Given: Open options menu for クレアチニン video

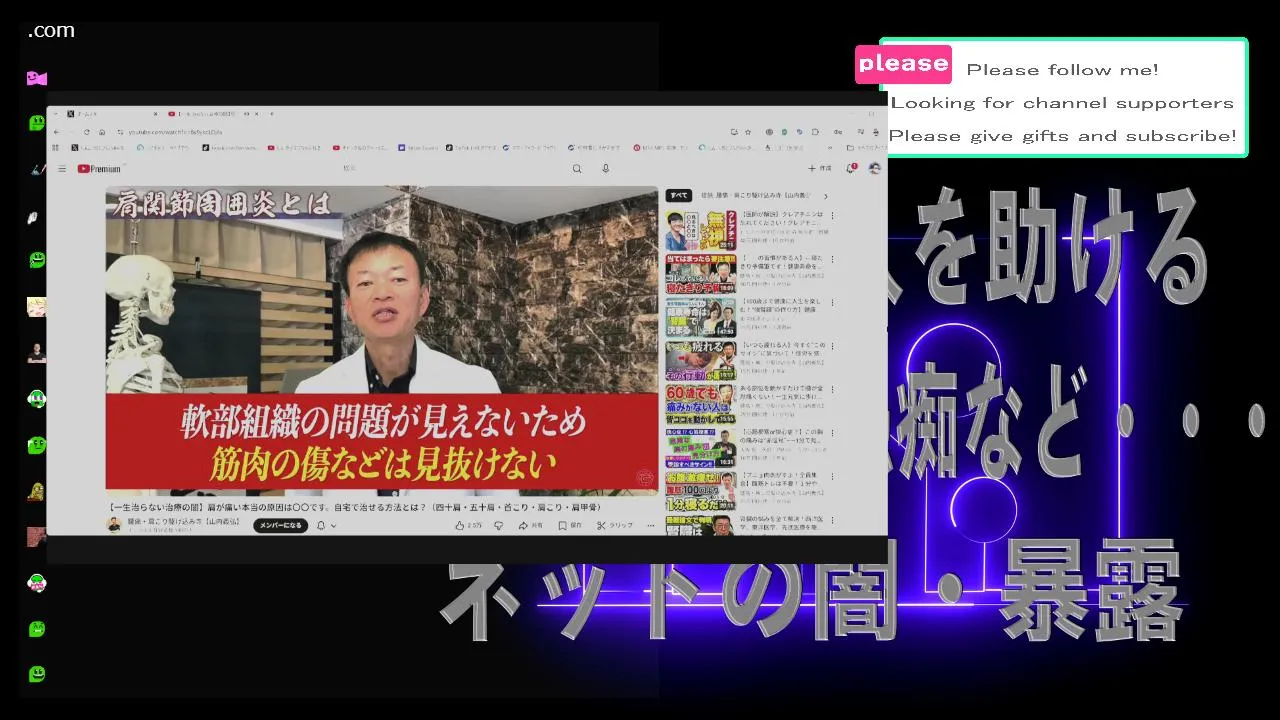Looking at the screenshot, I should pos(832,215).
